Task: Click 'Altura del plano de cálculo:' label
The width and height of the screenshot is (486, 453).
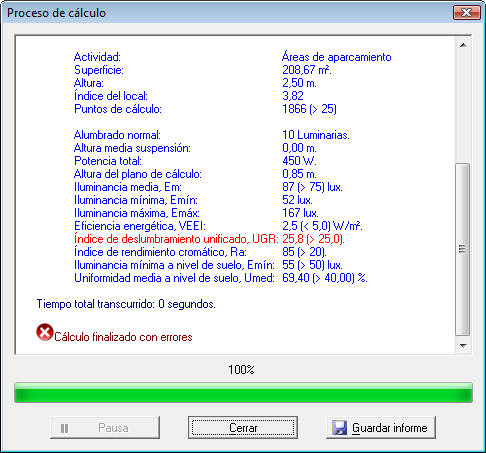Action: pyautogui.click(x=138, y=174)
